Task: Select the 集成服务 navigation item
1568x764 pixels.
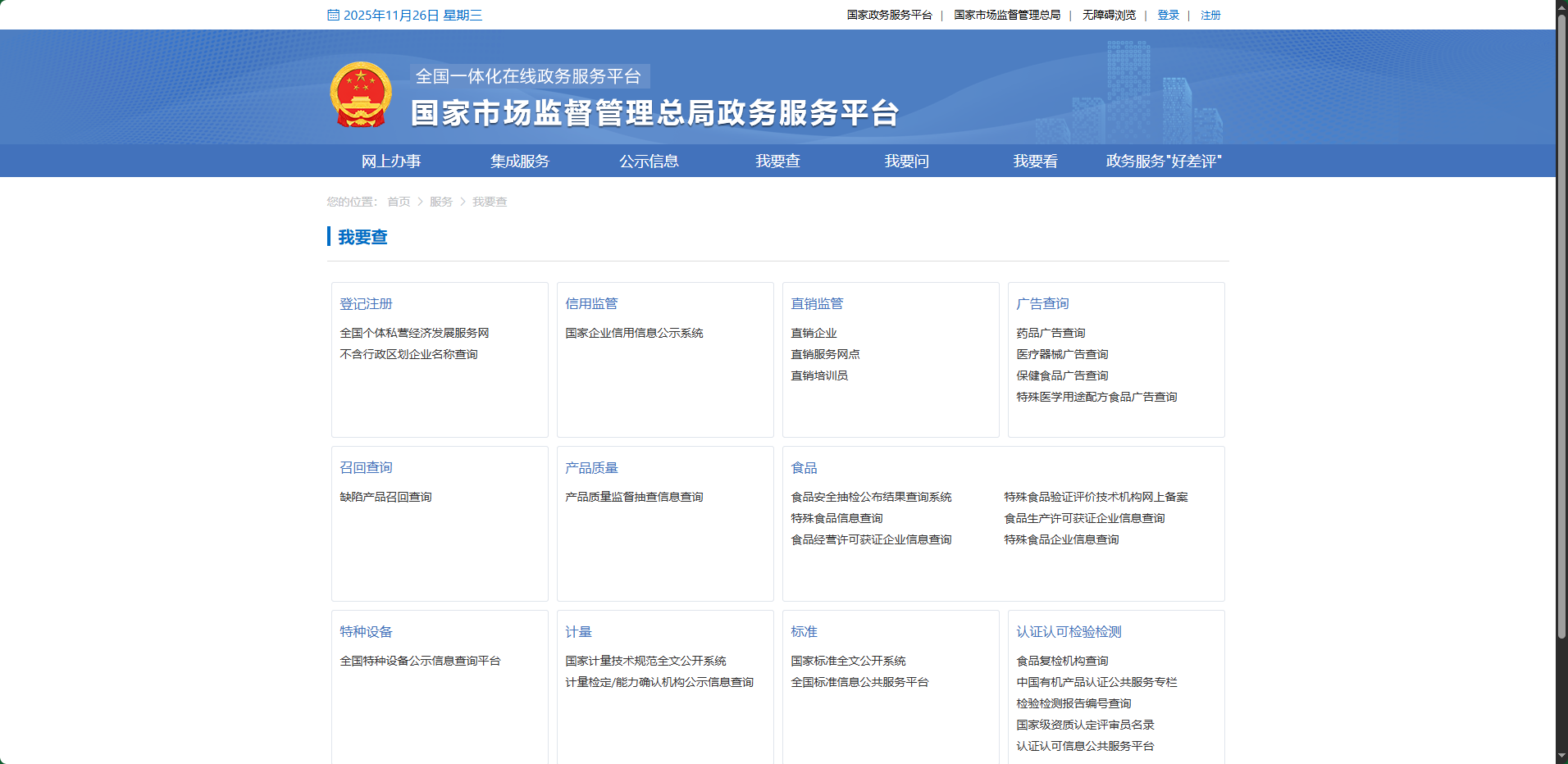Action: click(x=520, y=161)
